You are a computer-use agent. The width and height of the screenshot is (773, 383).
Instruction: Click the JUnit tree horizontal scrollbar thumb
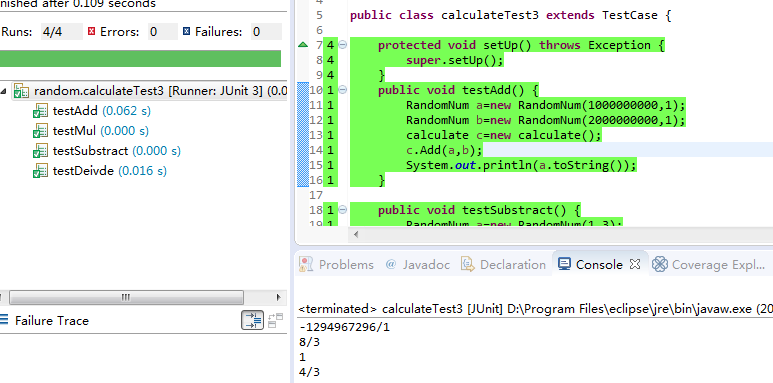click(x=126, y=297)
